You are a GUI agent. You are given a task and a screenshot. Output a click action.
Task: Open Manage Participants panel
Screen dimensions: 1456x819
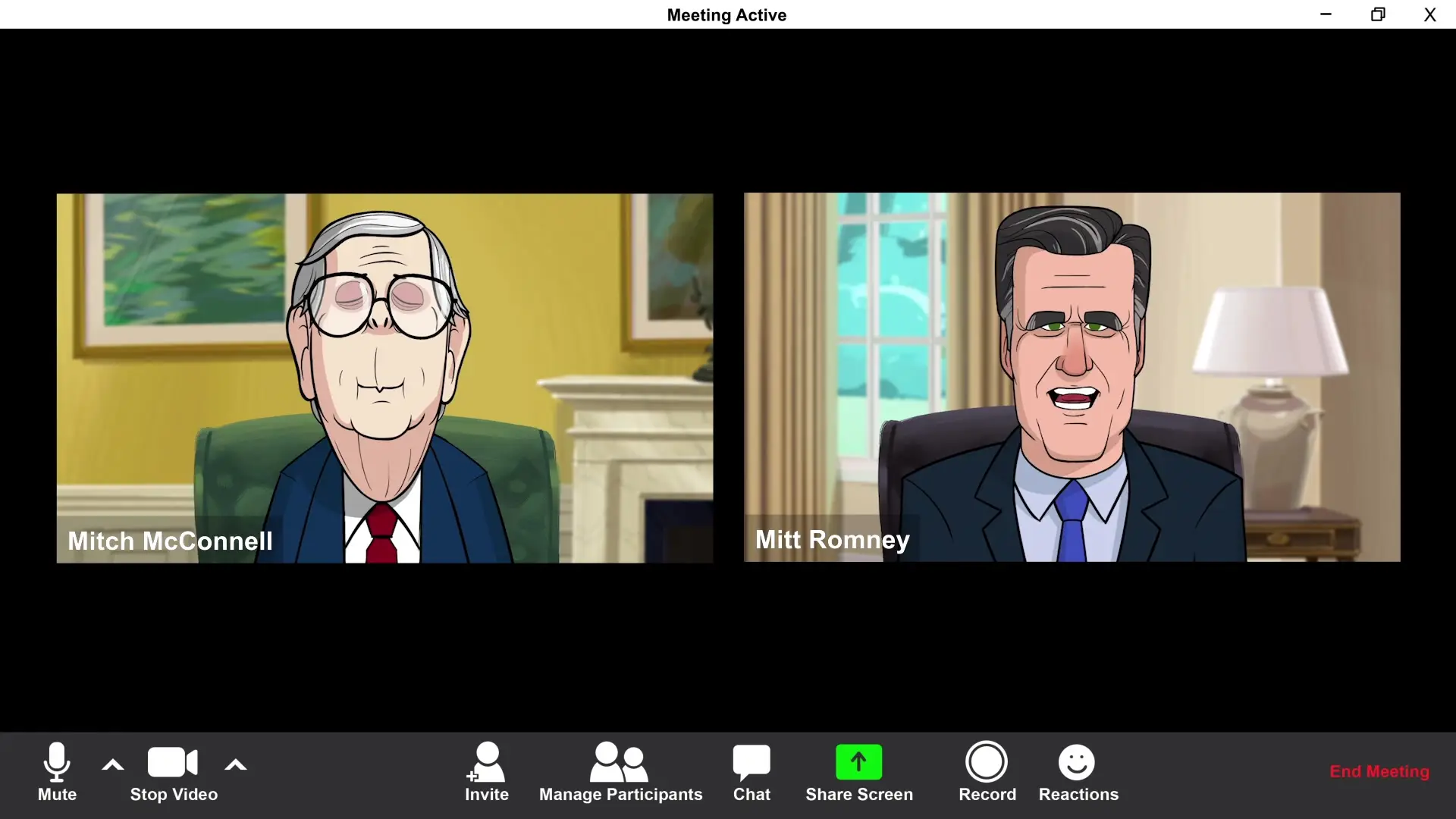click(620, 772)
